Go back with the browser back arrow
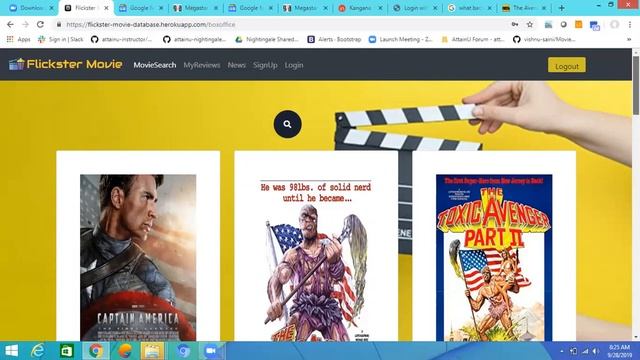Image resolution: width=640 pixels, height=360 pixels. point(10,24)
